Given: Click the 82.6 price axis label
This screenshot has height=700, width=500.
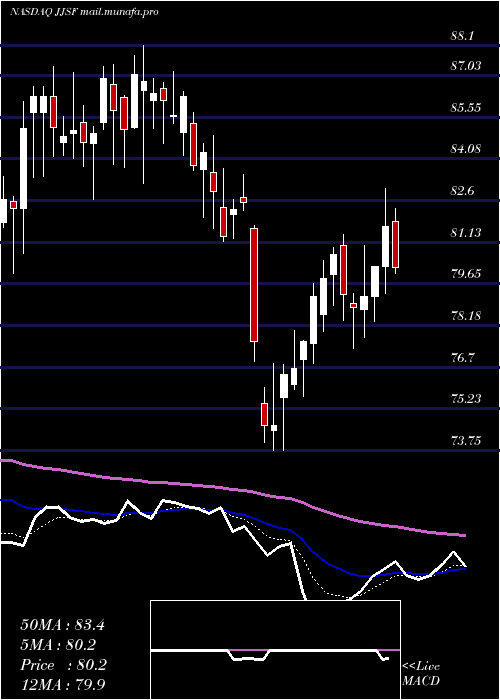Looking at the screenshot, I should [464, 191].
